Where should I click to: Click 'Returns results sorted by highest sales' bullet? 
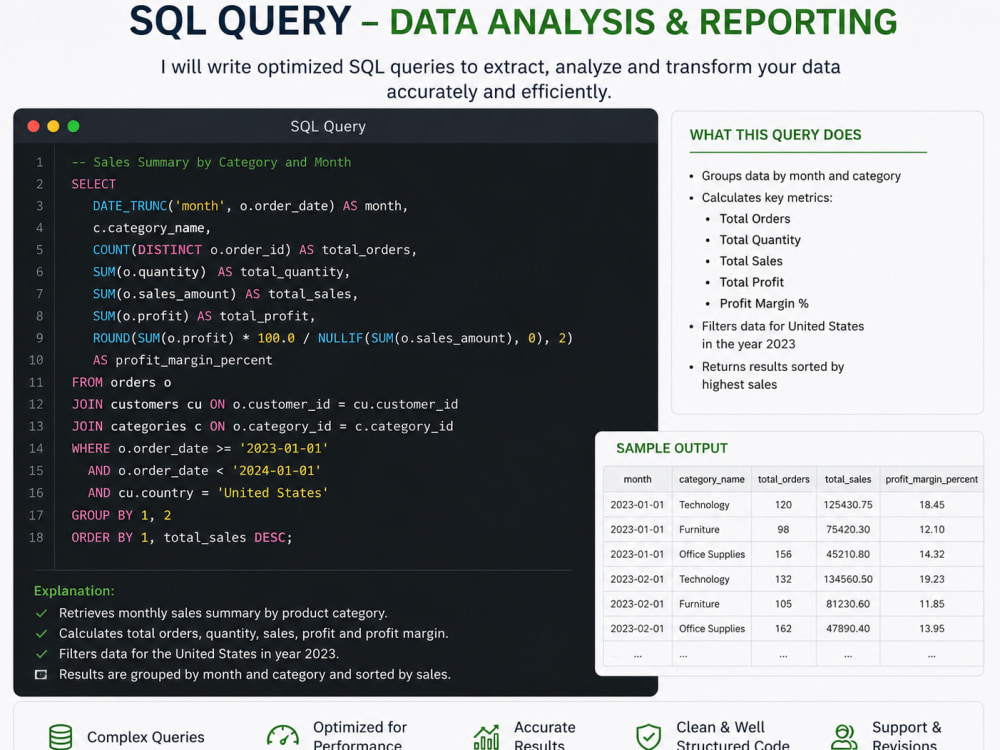(x=772, y=376)
